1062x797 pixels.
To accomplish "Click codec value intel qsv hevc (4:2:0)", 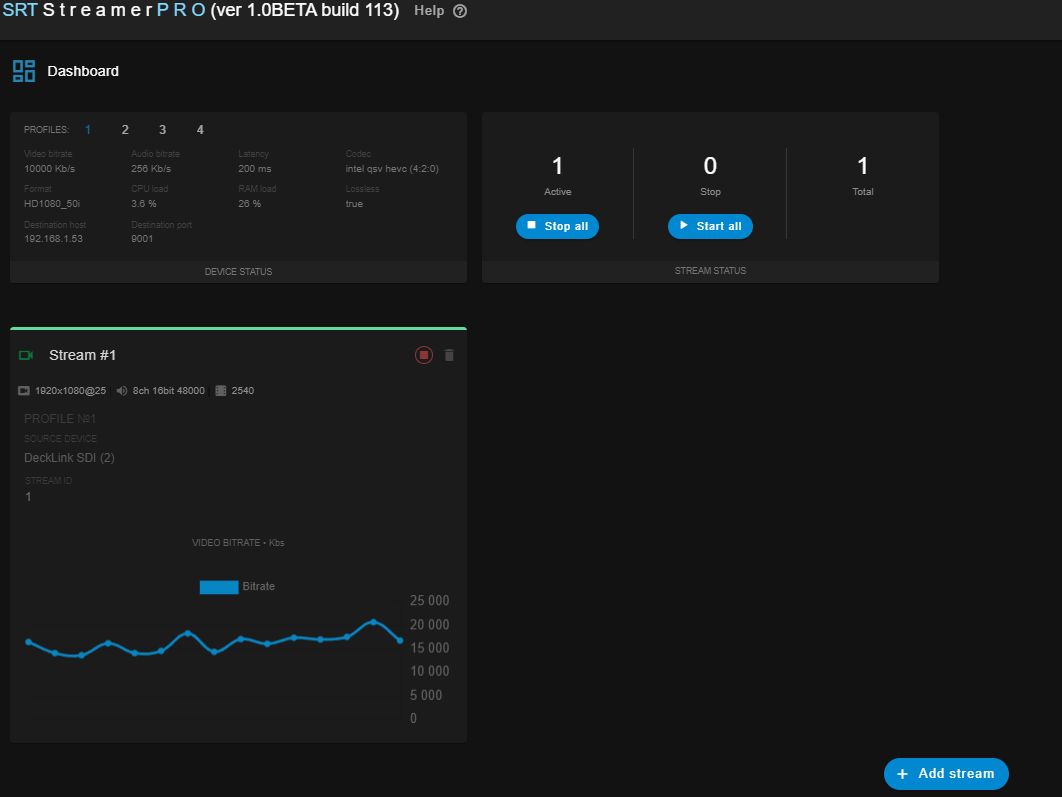I will pos(392,169).
